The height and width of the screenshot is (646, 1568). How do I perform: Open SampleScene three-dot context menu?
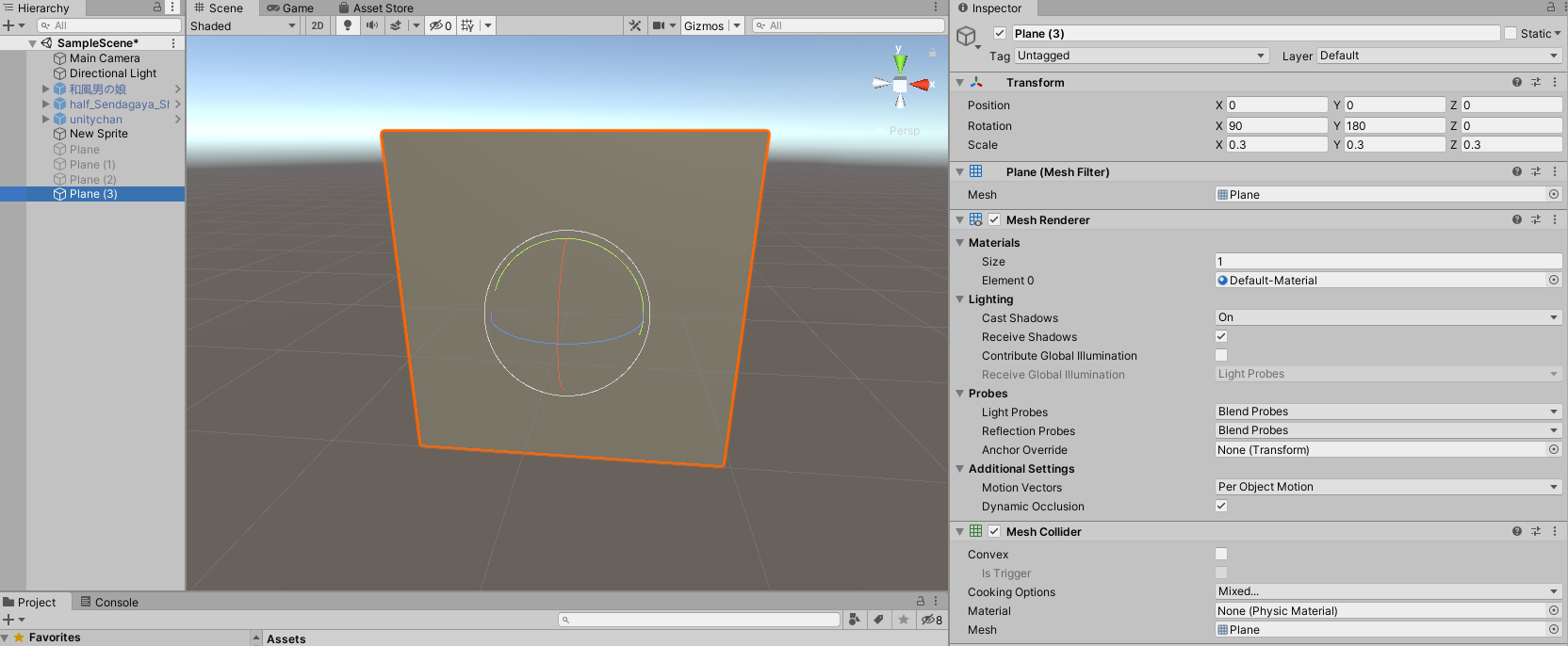tap(173, 43)
